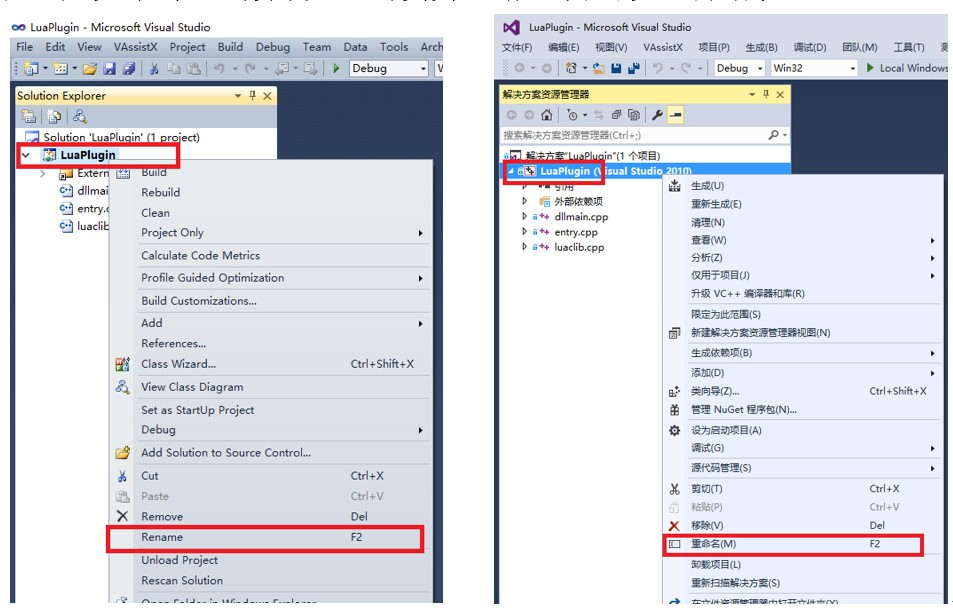Click Save All icon in left window toolbar
This screenshot has height=614, width=953.
[x=128, y=69]
